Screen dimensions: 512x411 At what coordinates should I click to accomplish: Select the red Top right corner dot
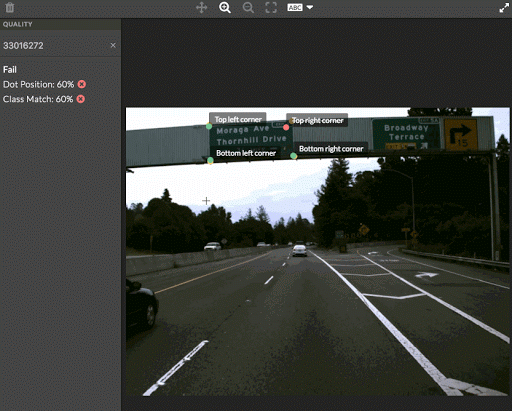286,127
